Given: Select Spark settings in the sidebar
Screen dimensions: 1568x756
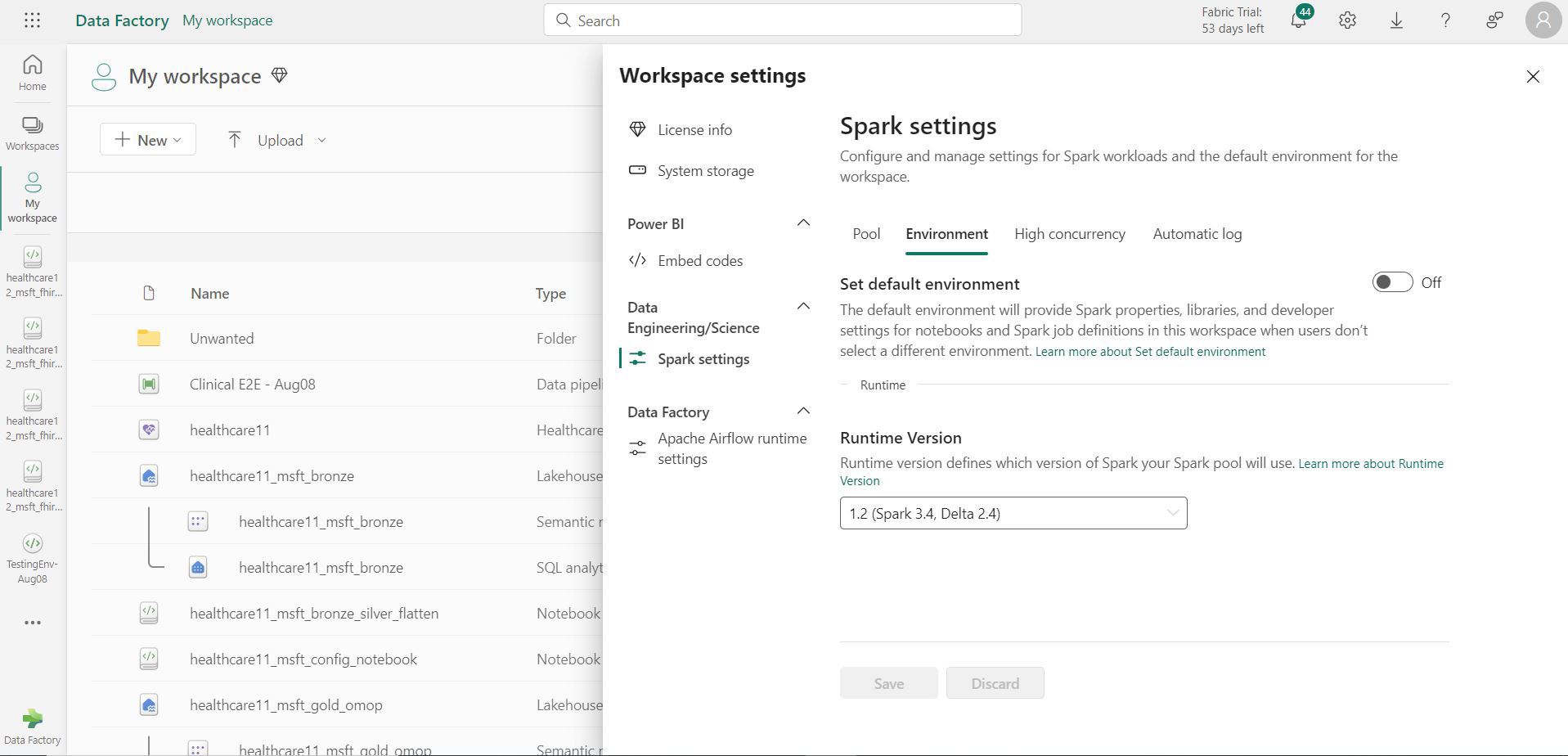Looking at the screenshot, I should coord(703,358).
